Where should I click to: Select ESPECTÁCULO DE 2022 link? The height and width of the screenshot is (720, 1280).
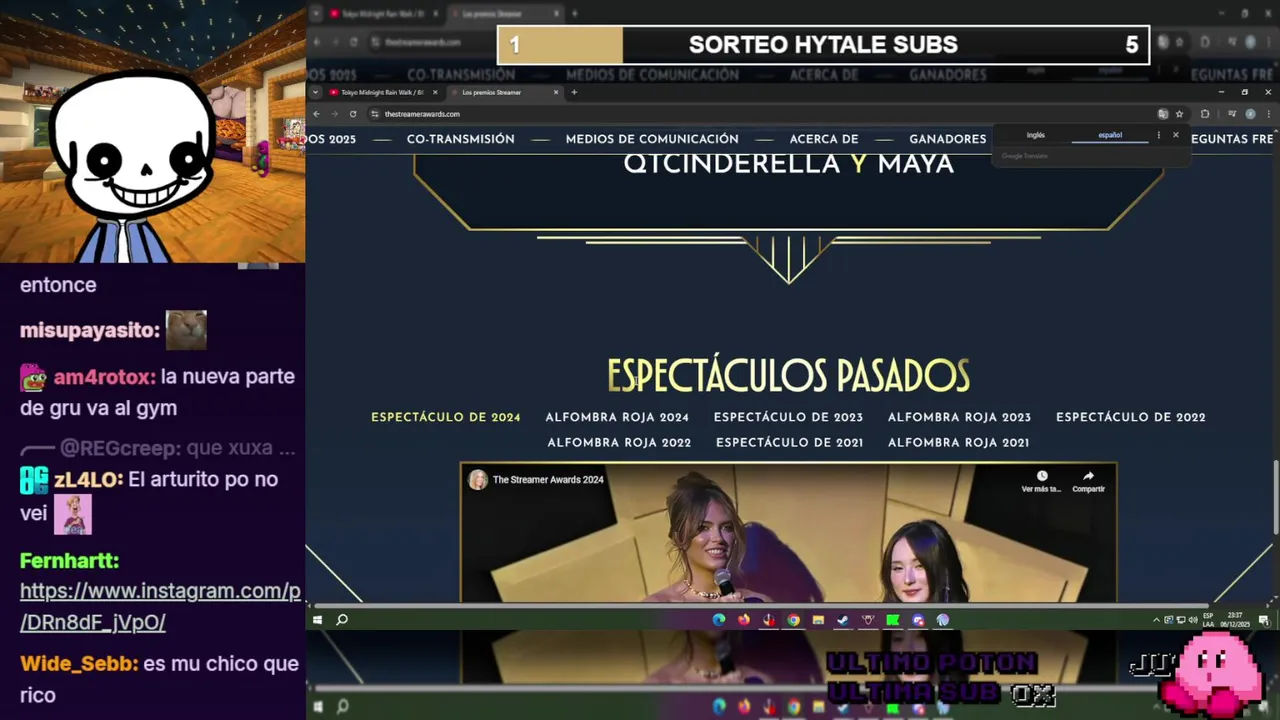coord(1131,417)
